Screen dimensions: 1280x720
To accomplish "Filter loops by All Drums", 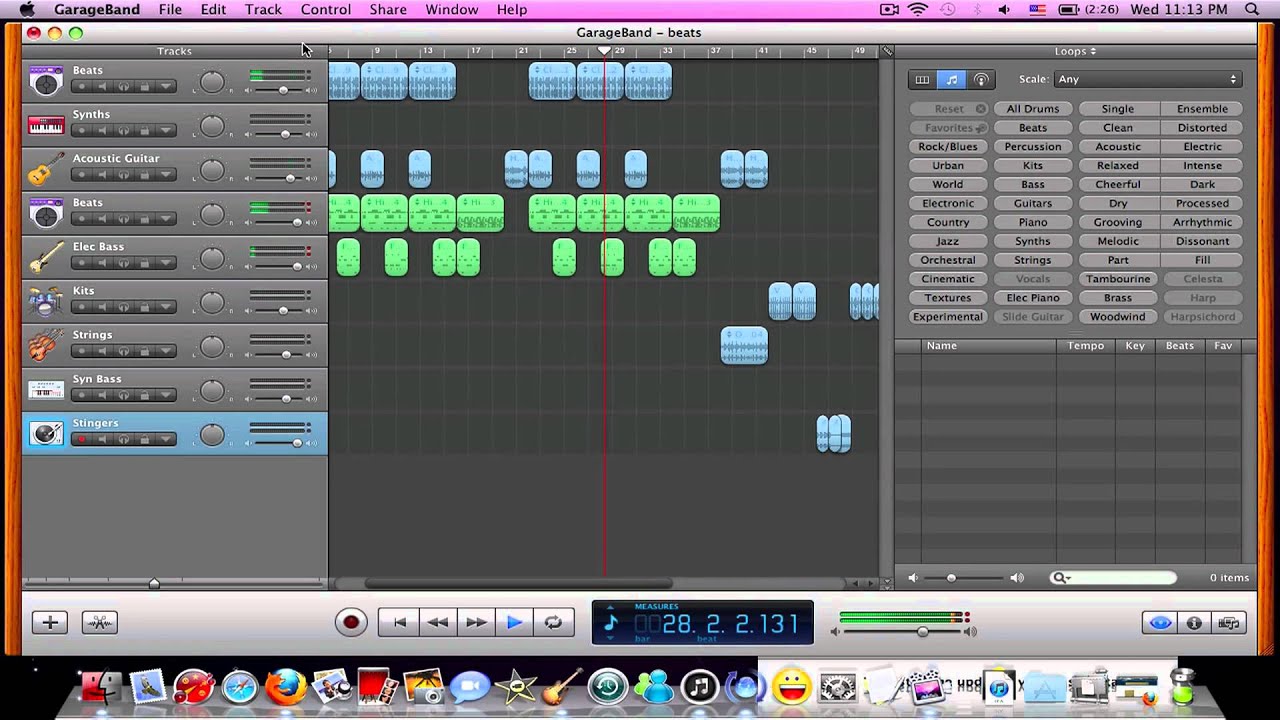I will coord(1033,109).
